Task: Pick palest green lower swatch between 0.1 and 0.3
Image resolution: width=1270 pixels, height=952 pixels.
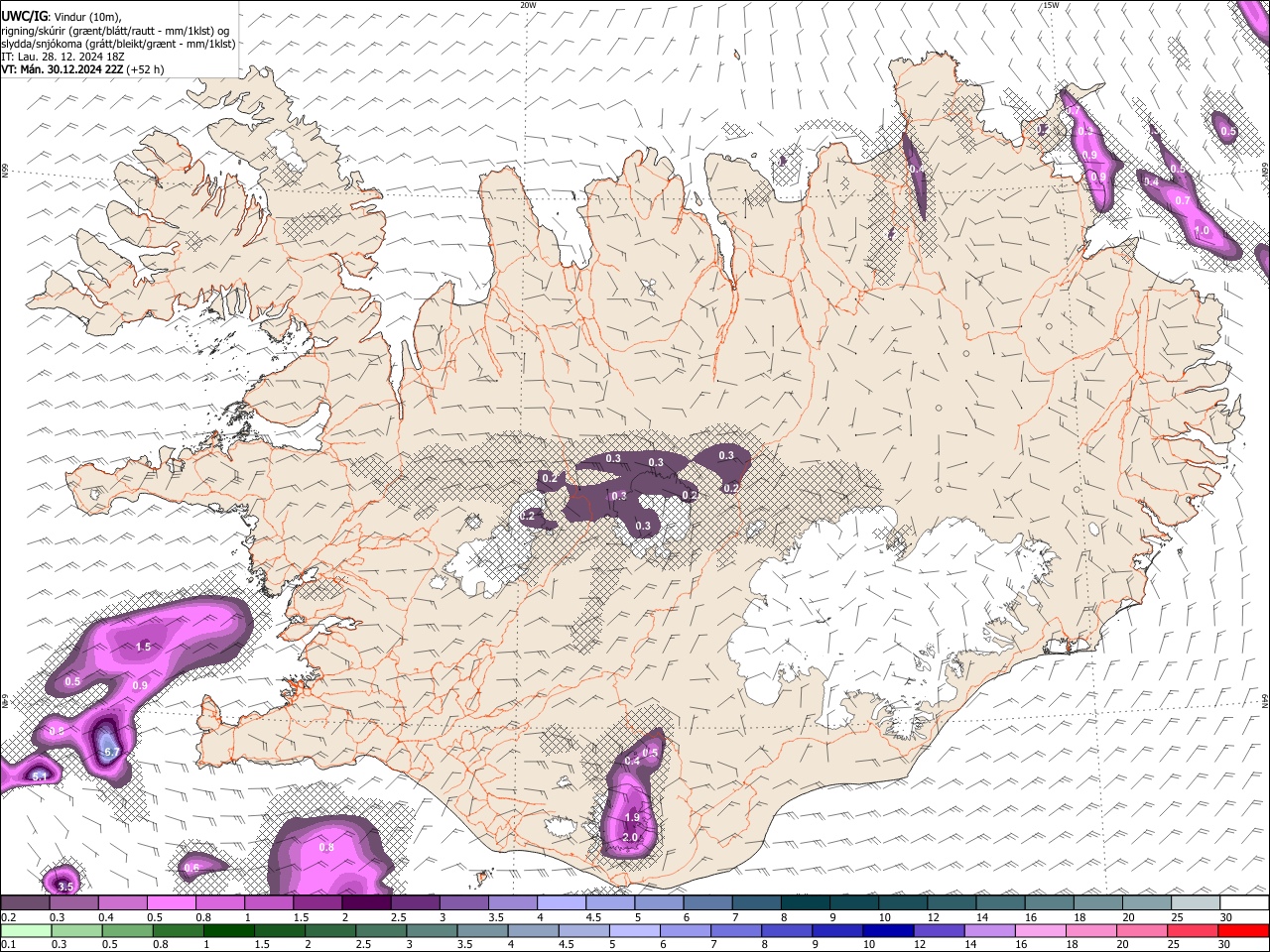Action: (x=25, y=930)
